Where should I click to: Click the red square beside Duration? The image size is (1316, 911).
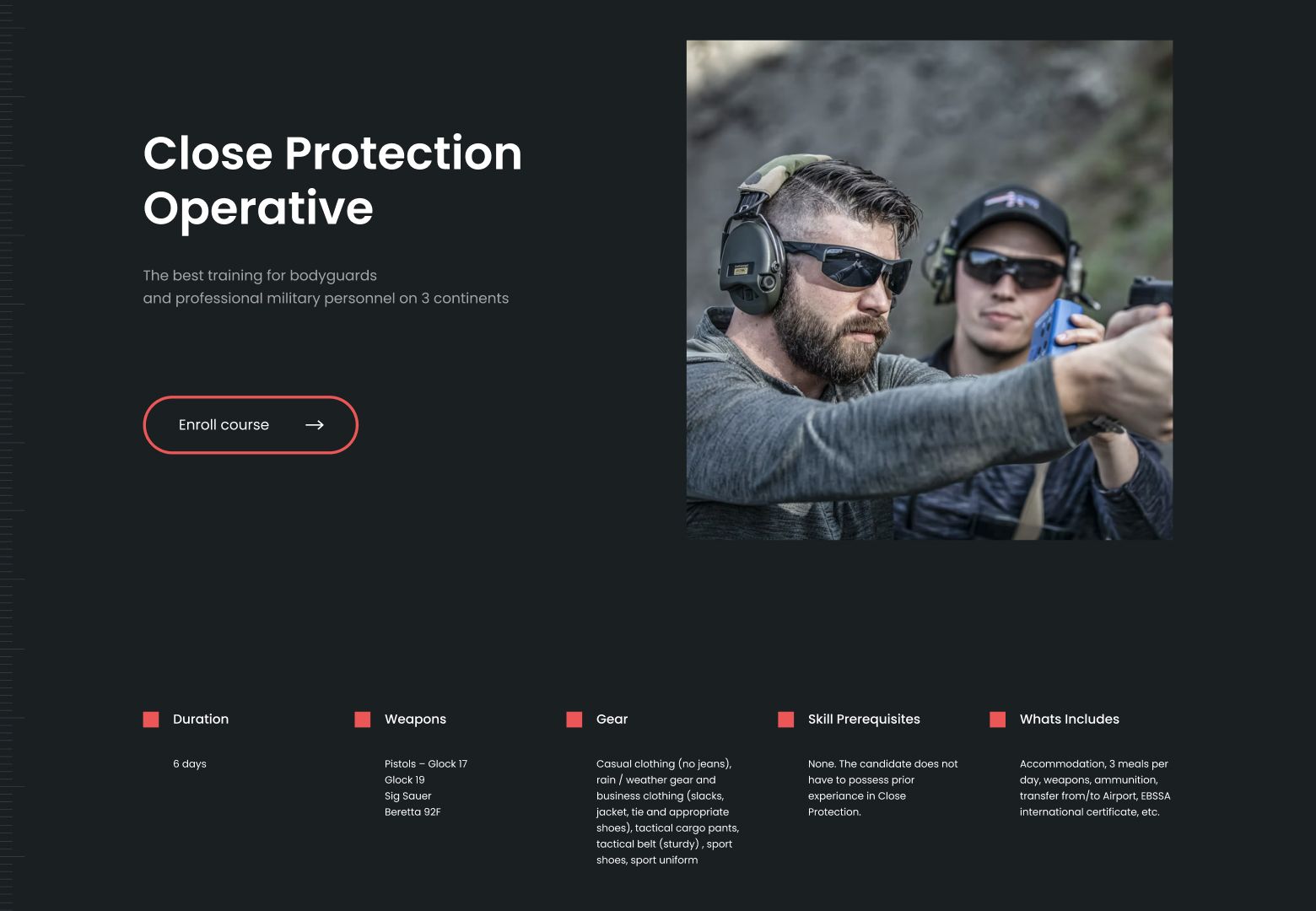(x=151, y=720)
